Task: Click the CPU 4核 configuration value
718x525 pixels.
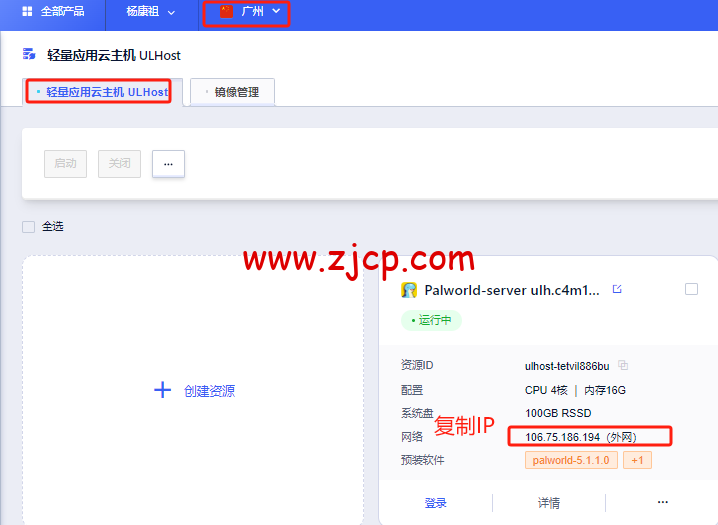Action: point(546,390)
